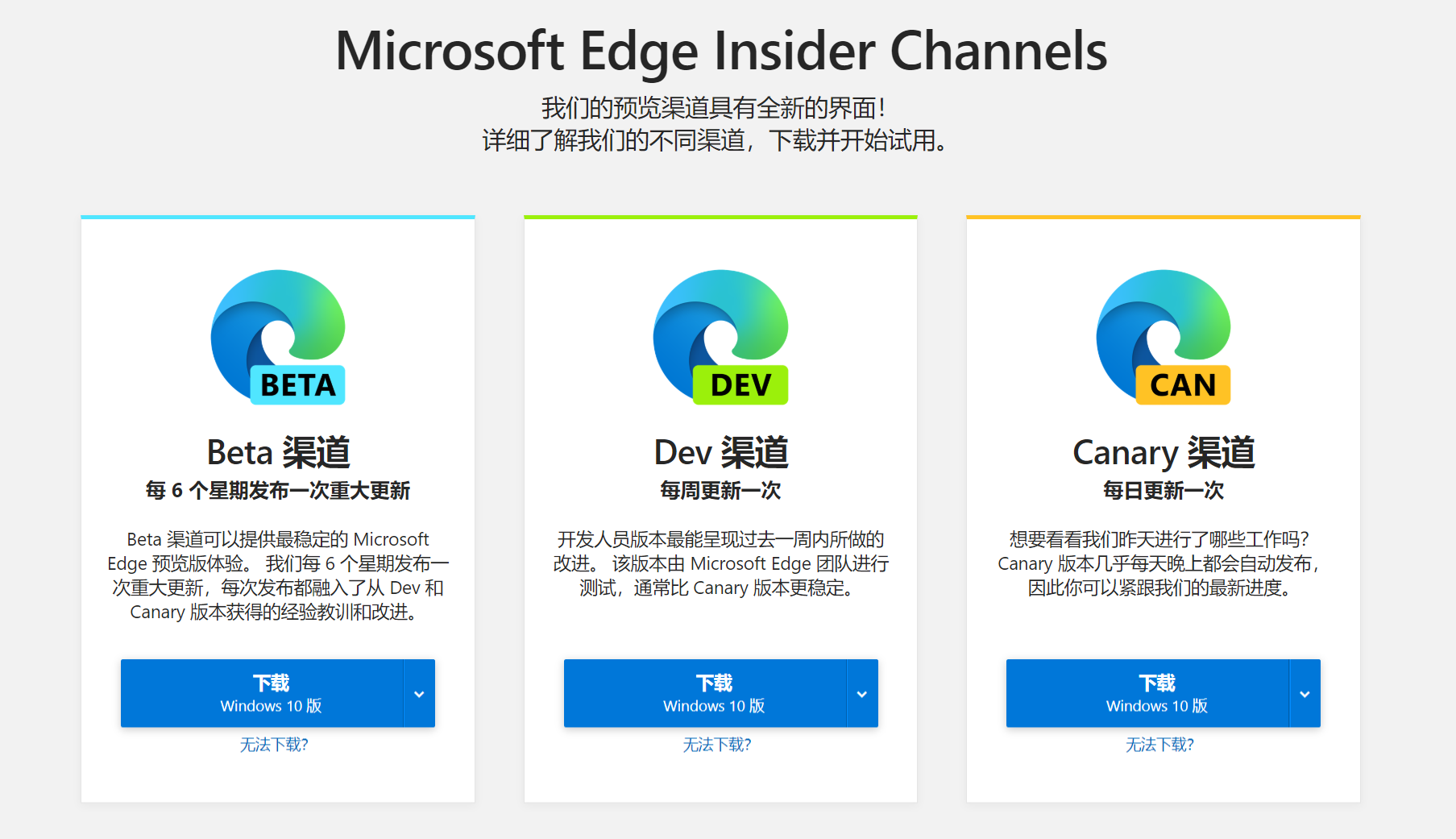Select the Dev 渠道 heading
This screenshot has height=839, width=1456.
(x=720, y=452)
